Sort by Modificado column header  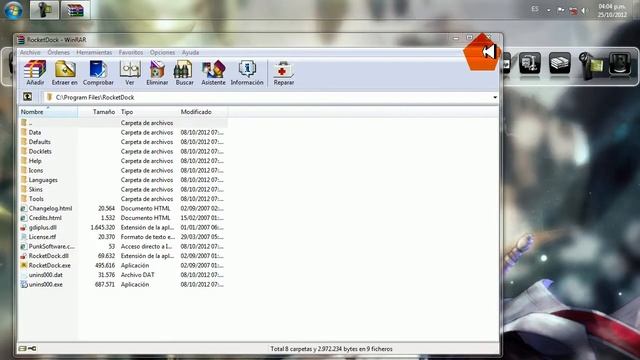pyautogui.click(x=203, y=111)
